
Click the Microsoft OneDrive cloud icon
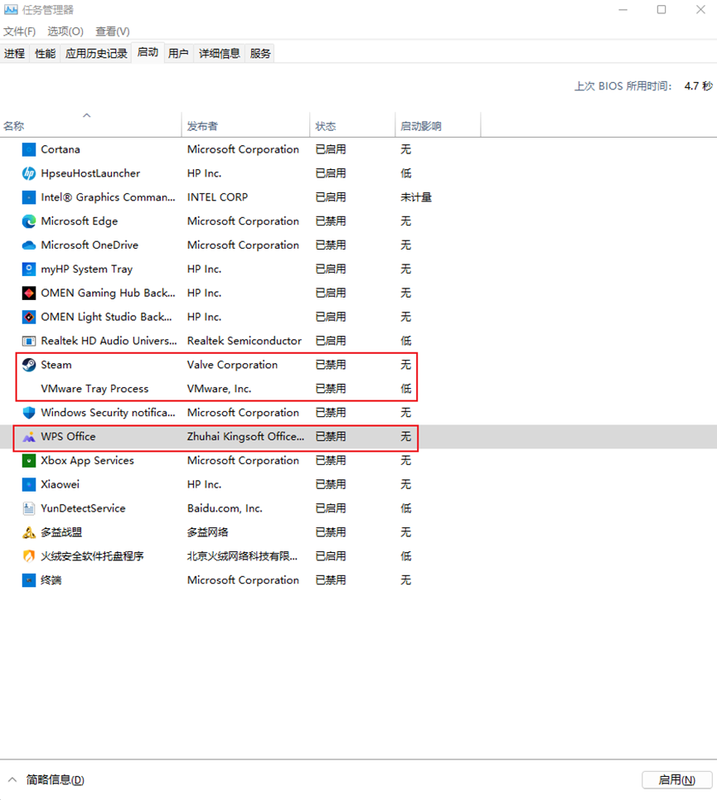point(29,245)
